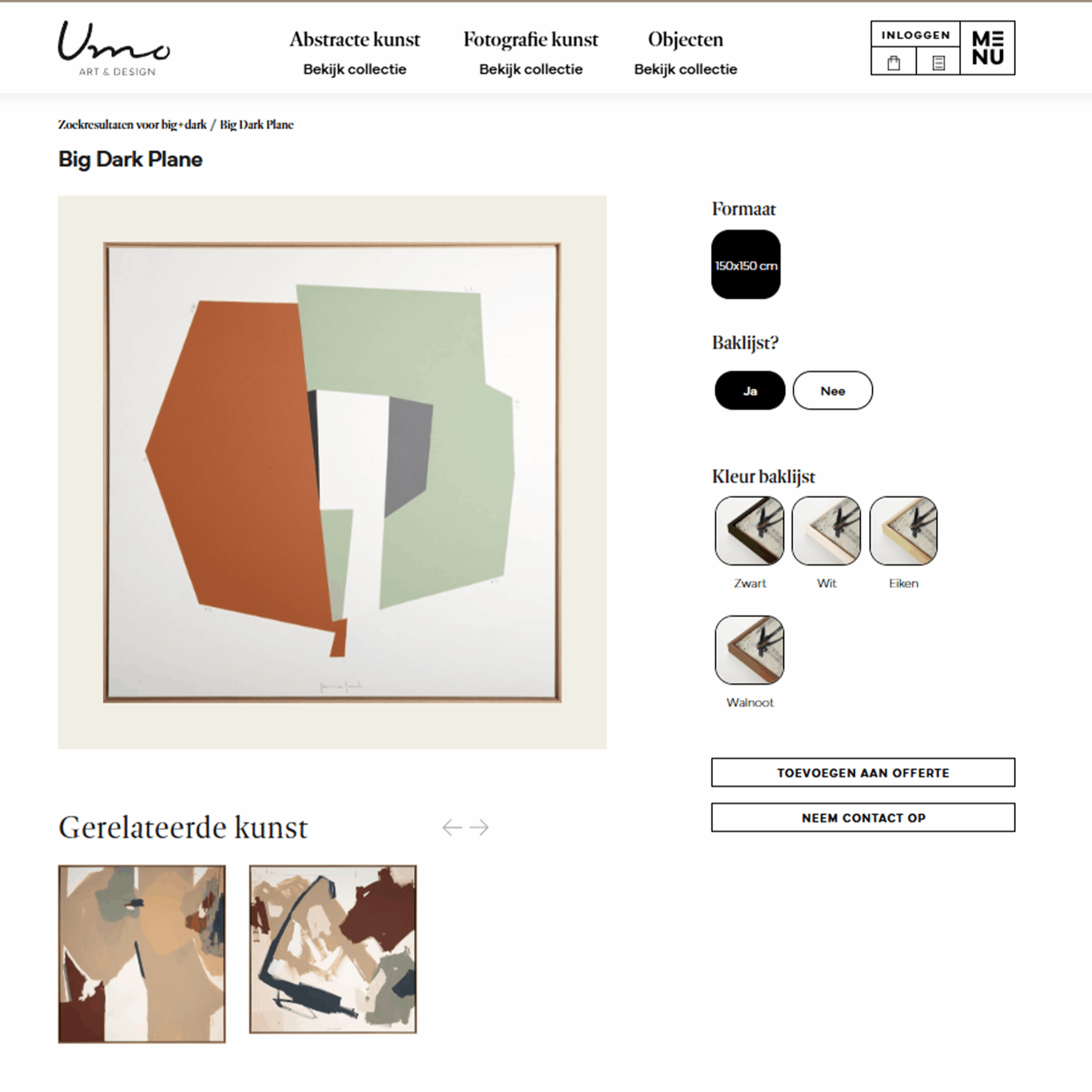Choose the Eiken frame swatch

pyautogui.click(x=903, y=531)
